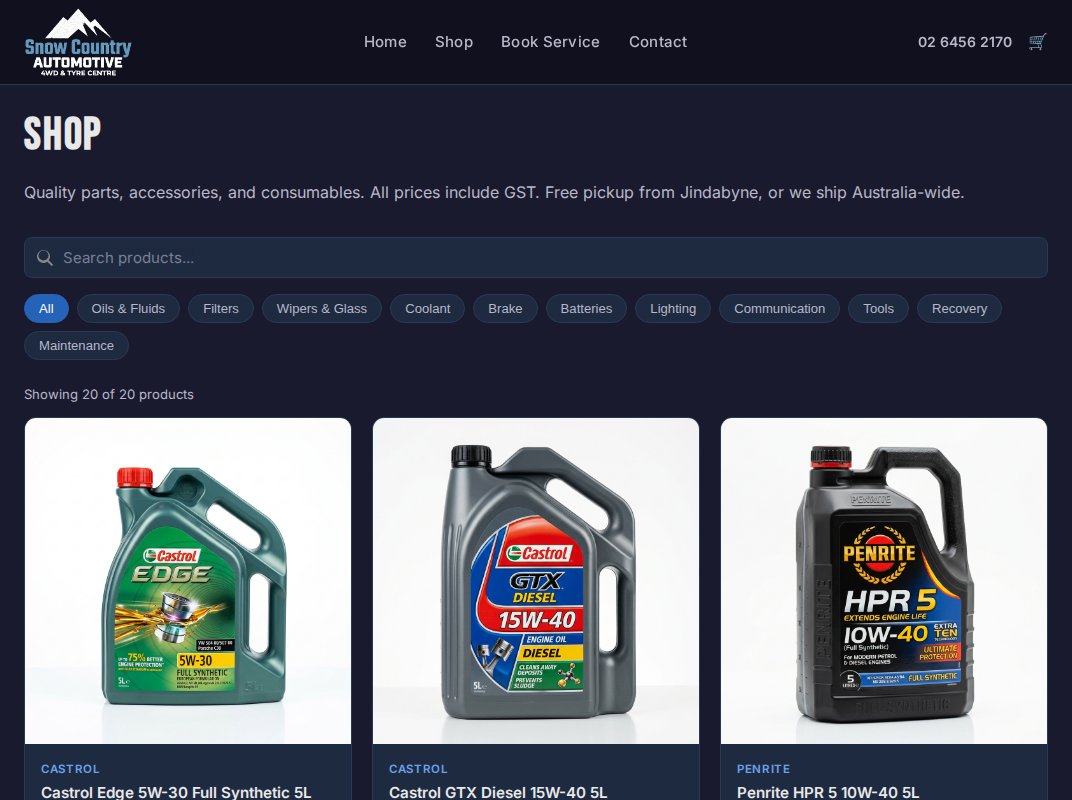Filter by Batteries
This screenshot has width=1072, height=800.
point(586,308)
